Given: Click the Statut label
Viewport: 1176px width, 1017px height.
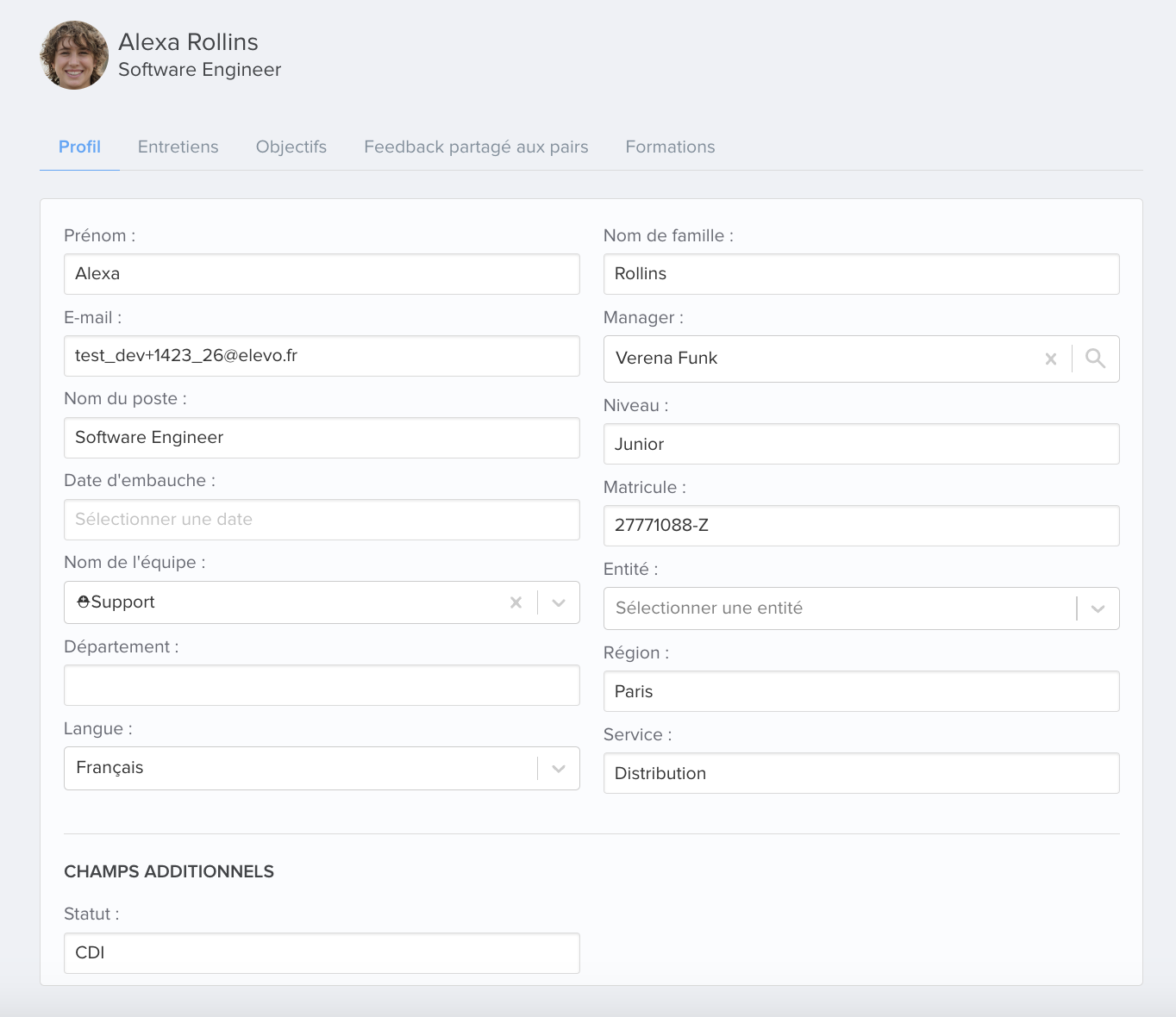Looking at the screenshot, I should click(x=91, y=914).
